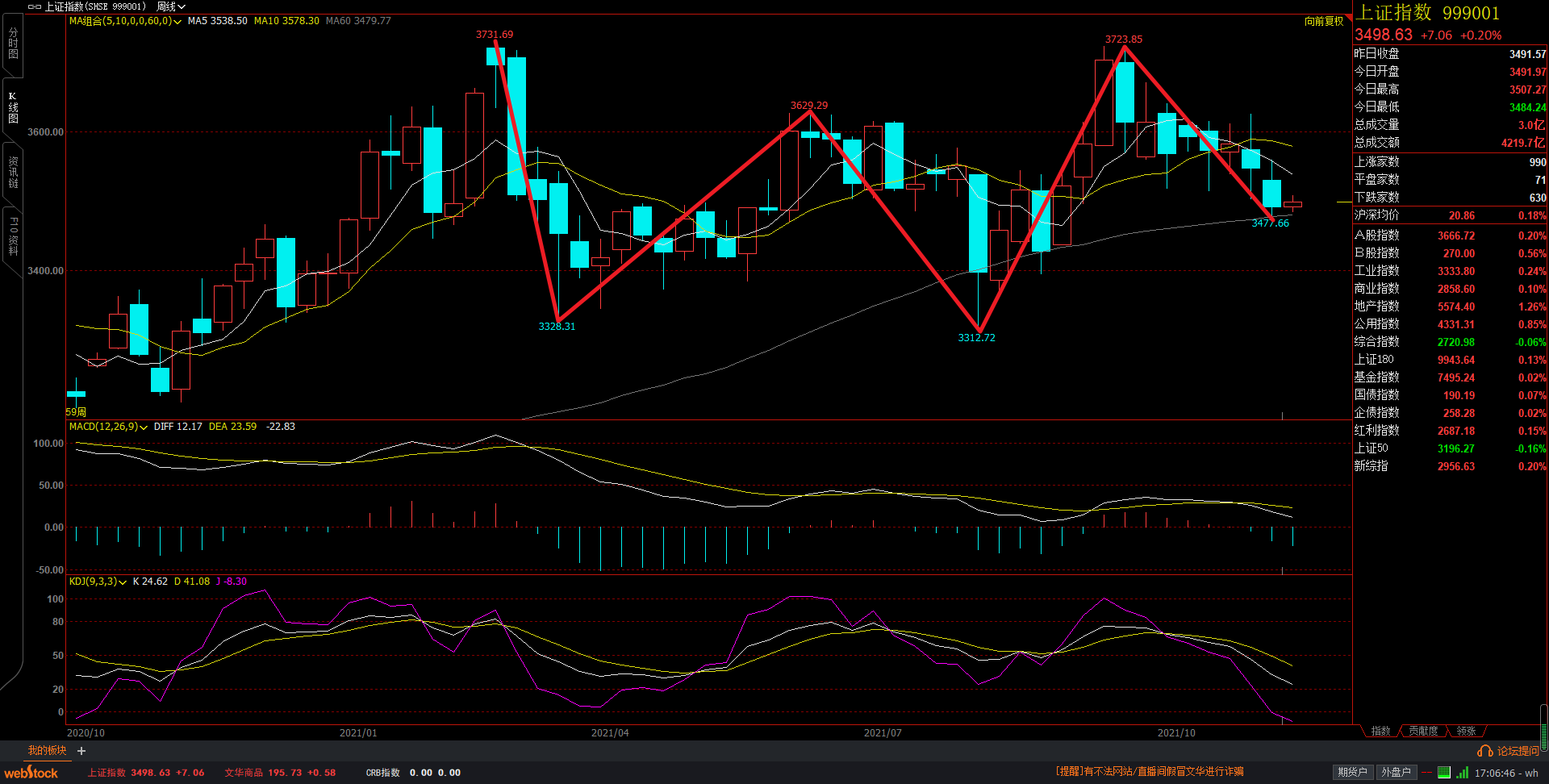Click the link icon beside 上证指数 title

click(35, 6)
